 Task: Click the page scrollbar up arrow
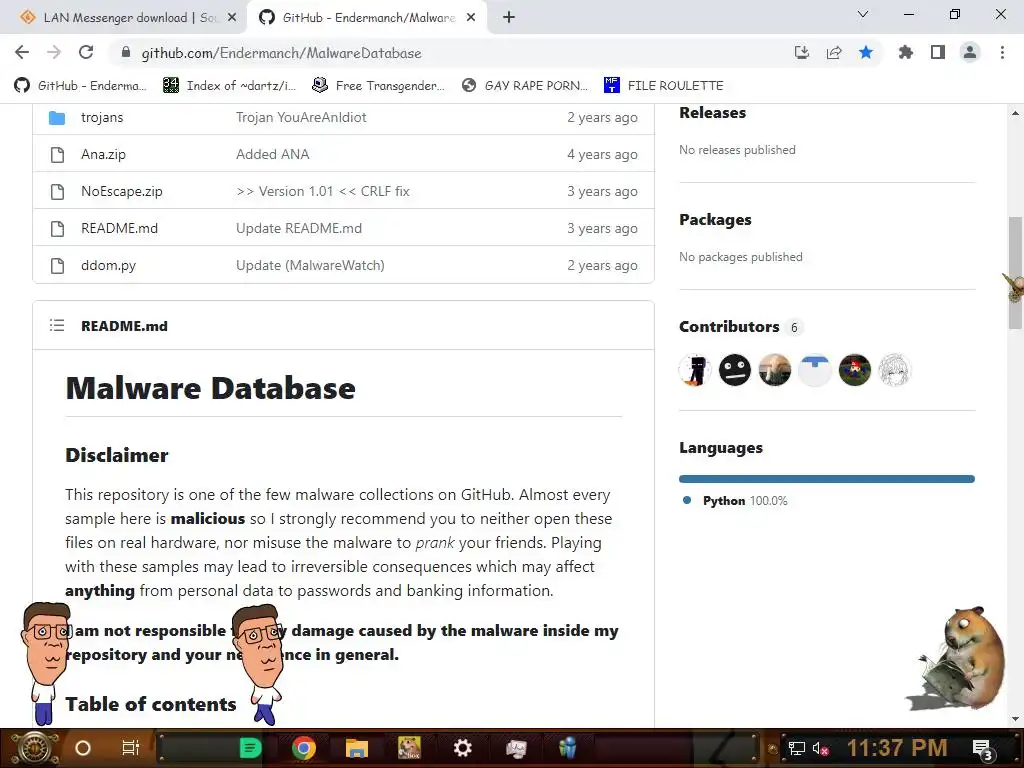(1015, 113)
